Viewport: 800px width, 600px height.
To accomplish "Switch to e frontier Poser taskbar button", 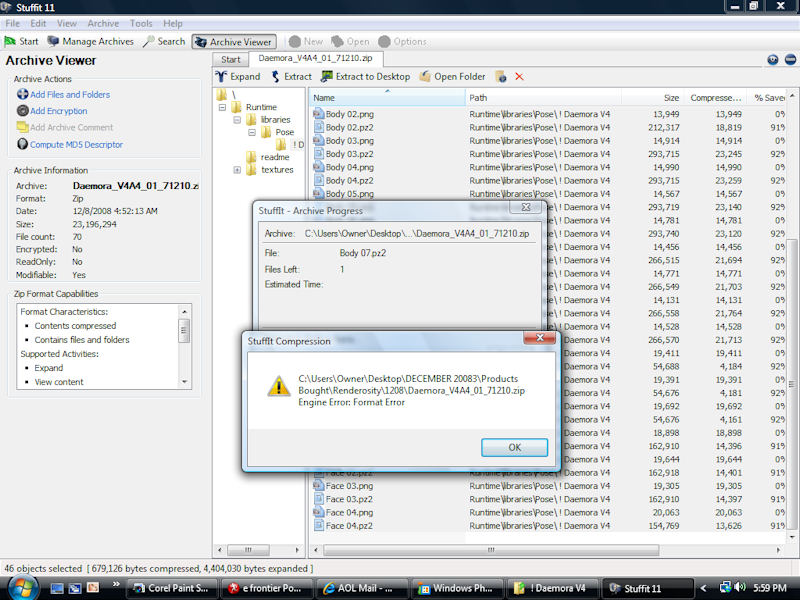I will 266,588.
